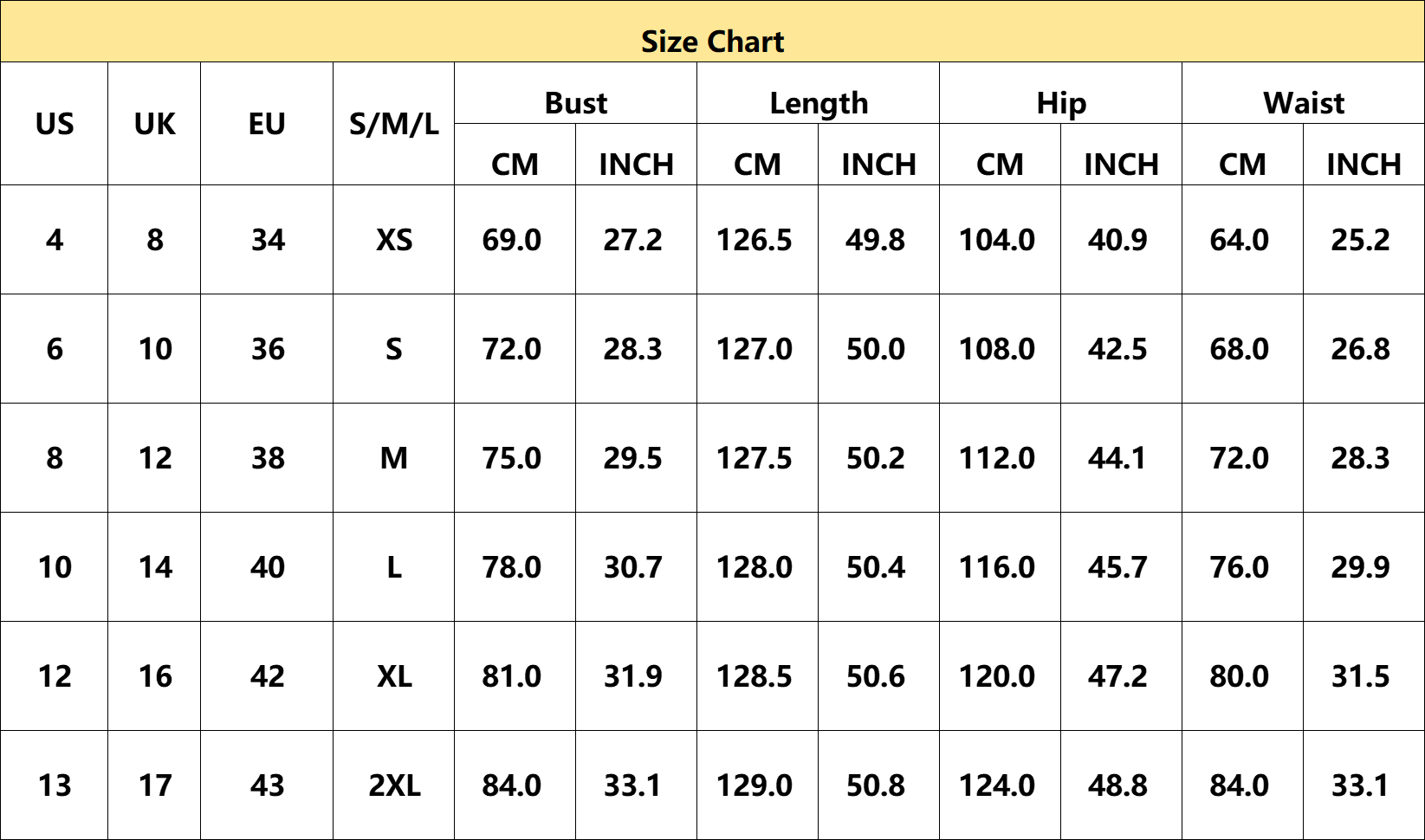Select the bust 69.0 cm cell
Screen dimensions: 1425x840
tap(515, 240)
